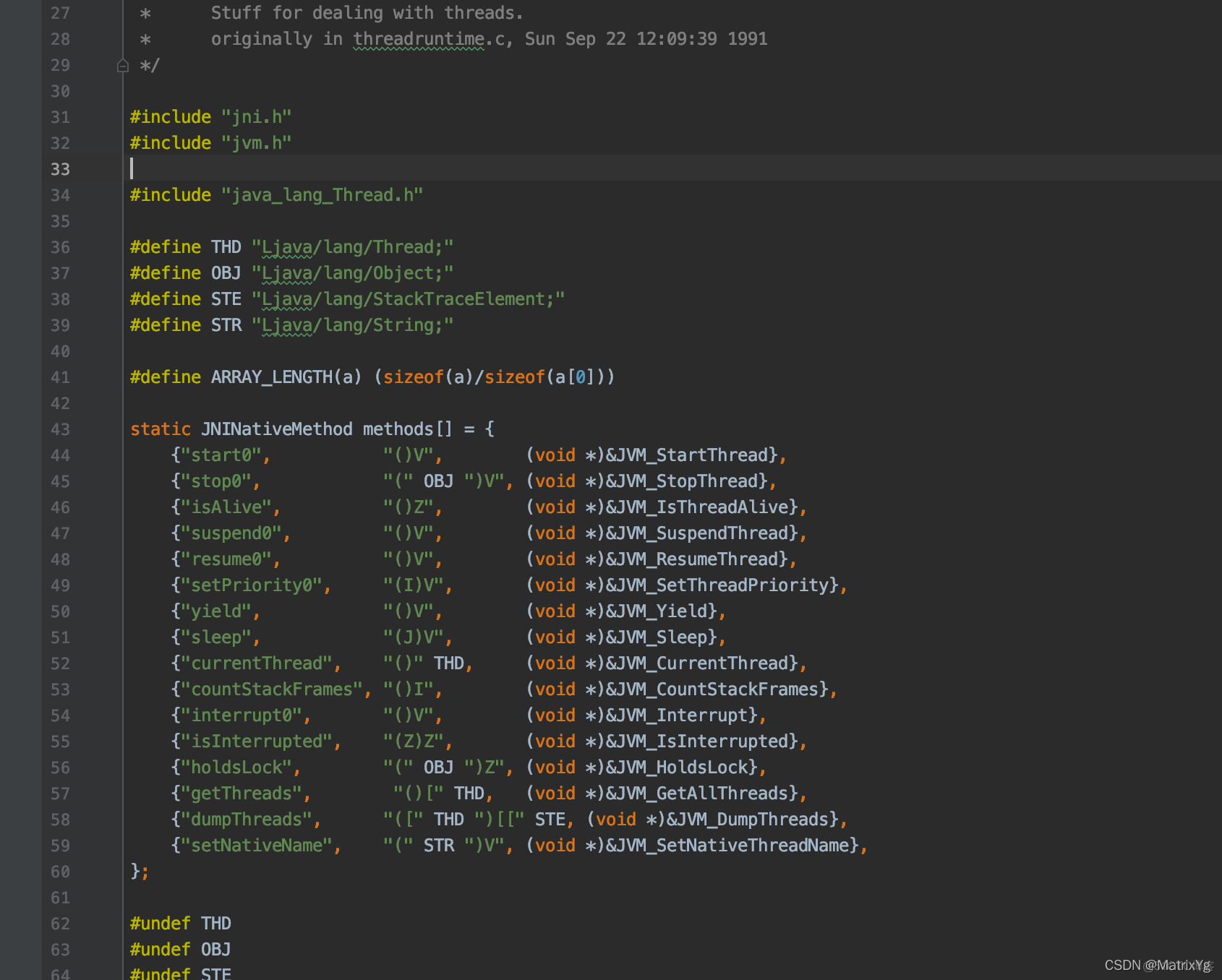Click the JVM_ResumeThread function reference
Viewport: 1222px width, 980px height.
[696, 559]
